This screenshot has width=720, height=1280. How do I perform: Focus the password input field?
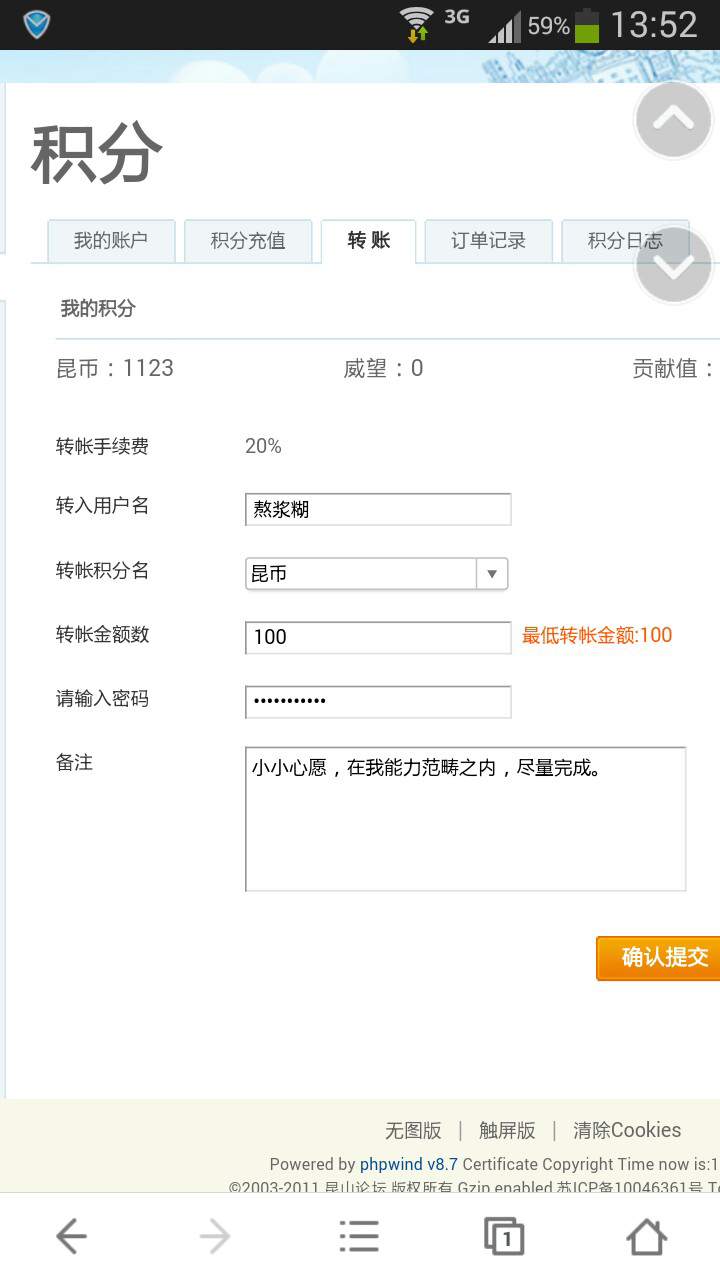point(378,702)
